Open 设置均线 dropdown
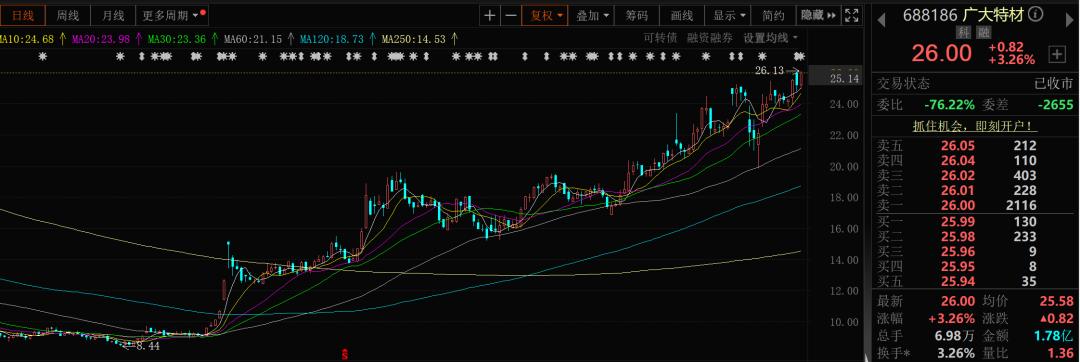This screenshot has height=362, width=1080. [771, 38]
